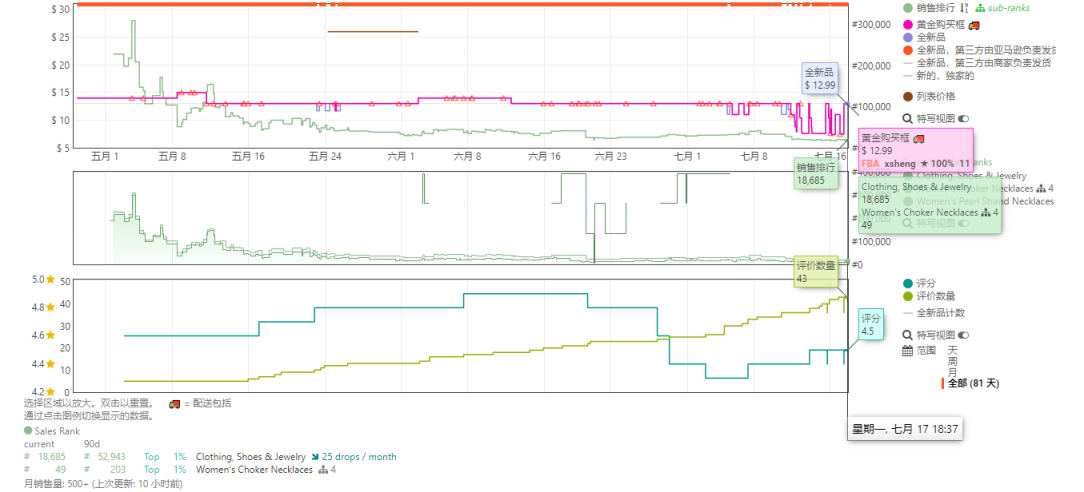The image size is (1084, 492).
Task: Click the current rank value 18,685 in the table
Action: [x=52, y=457]
